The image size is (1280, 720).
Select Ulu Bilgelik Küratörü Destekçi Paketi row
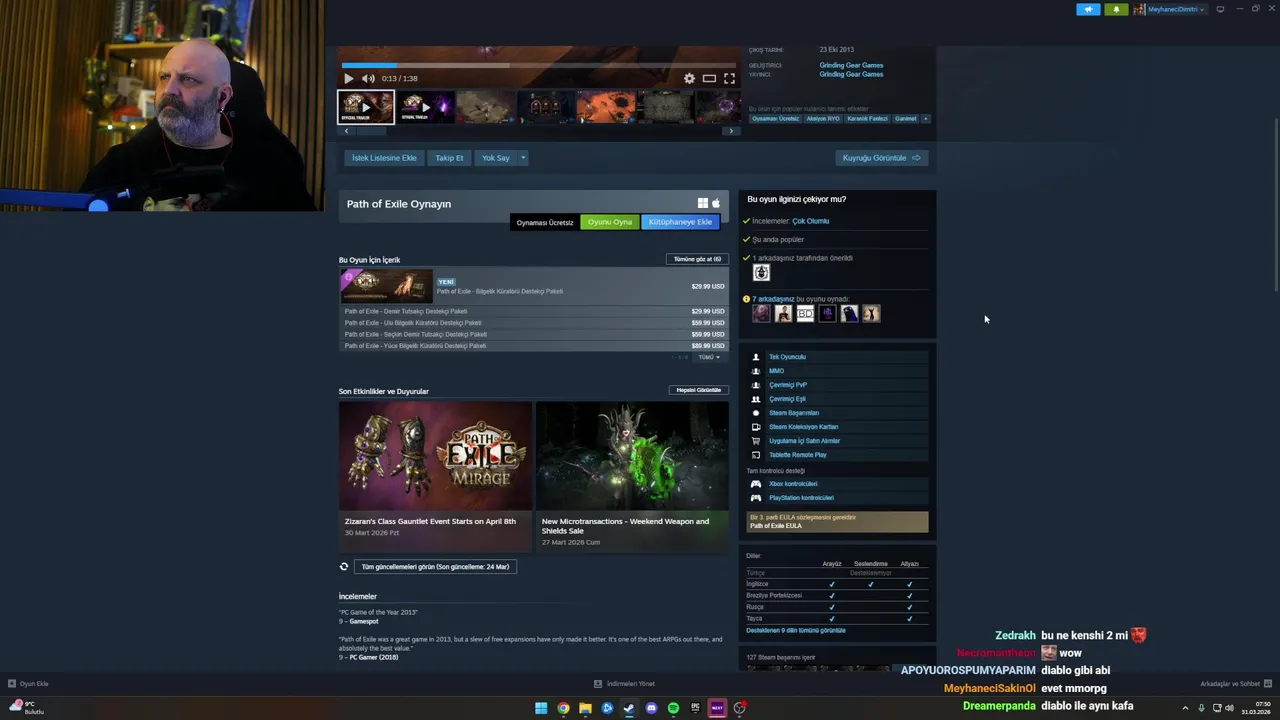[534, 323]
